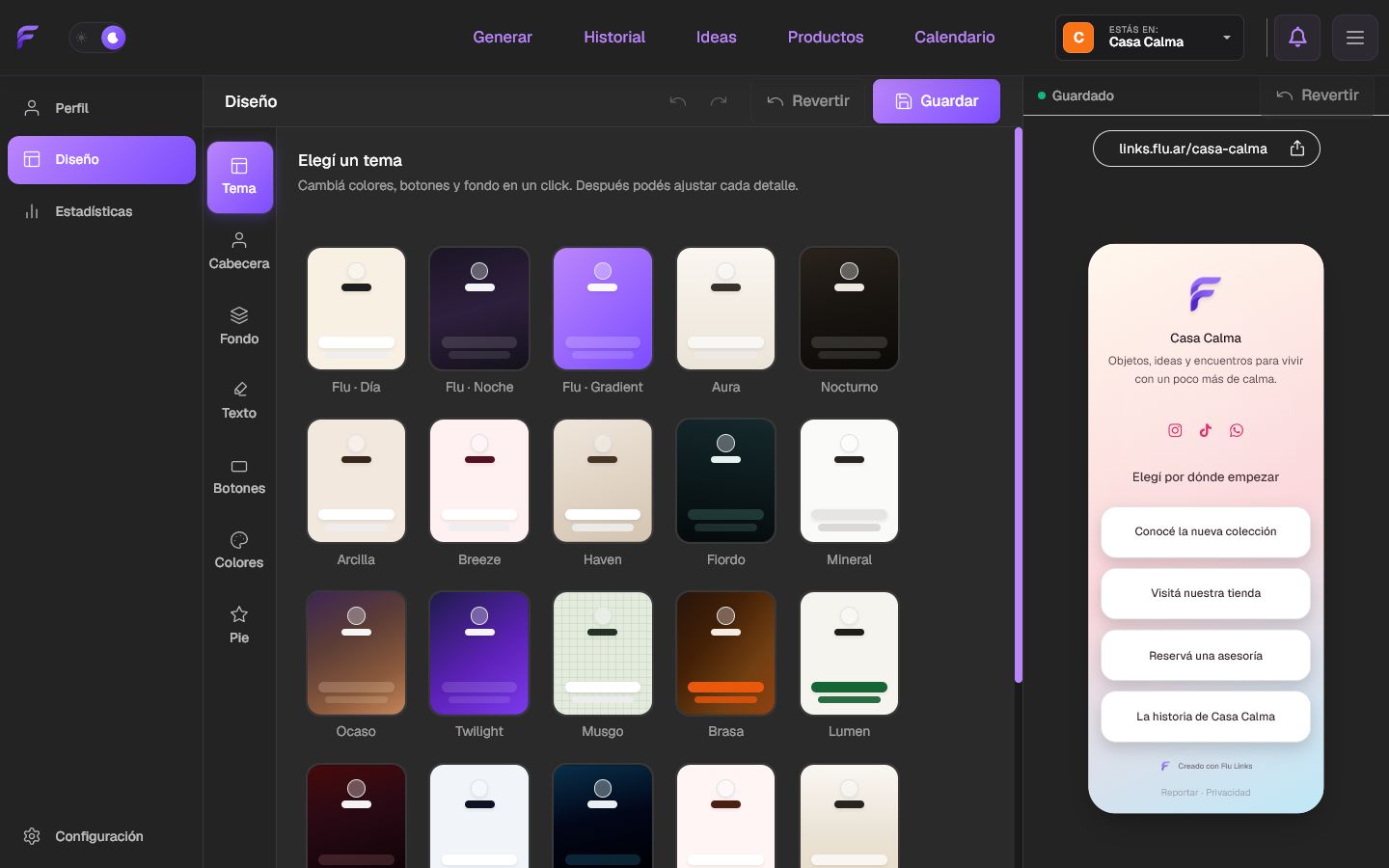Open the TikTok icon in the preview
The image size is (1389, 868).
[x=1206, y=430]
